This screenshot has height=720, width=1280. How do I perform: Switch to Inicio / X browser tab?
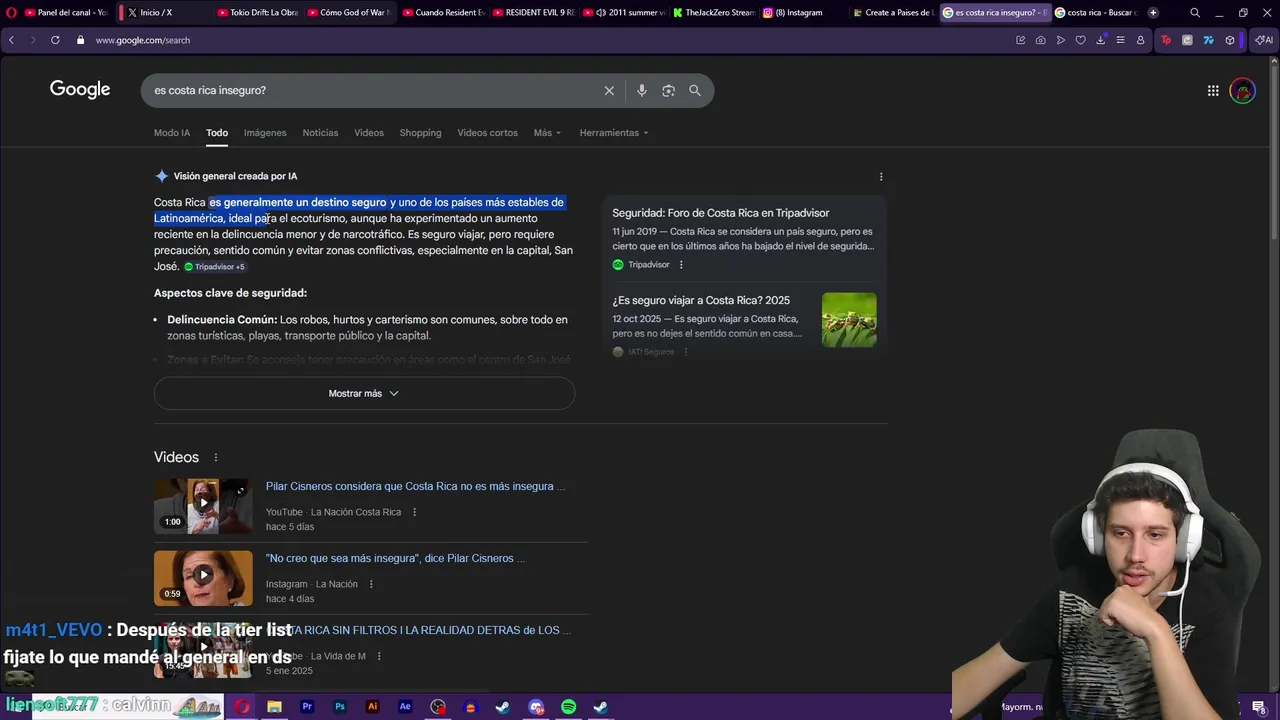coord(163,13)
